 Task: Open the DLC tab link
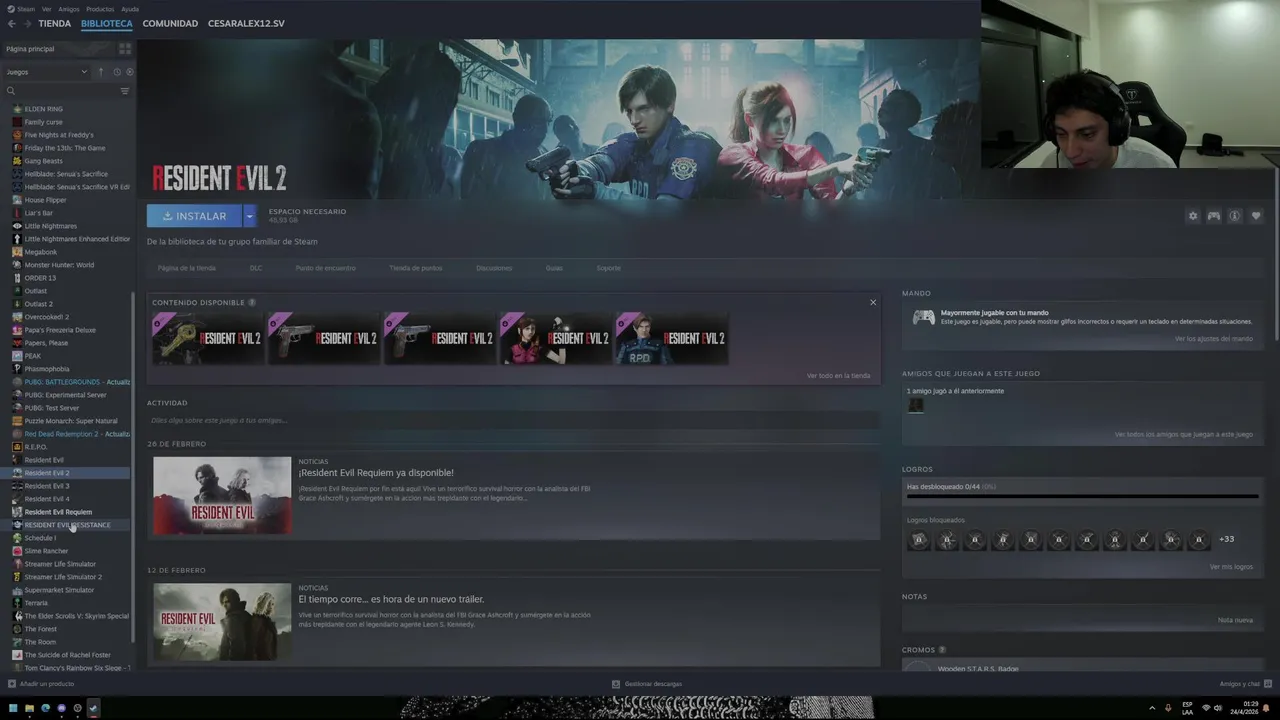(x=256, y=268)
